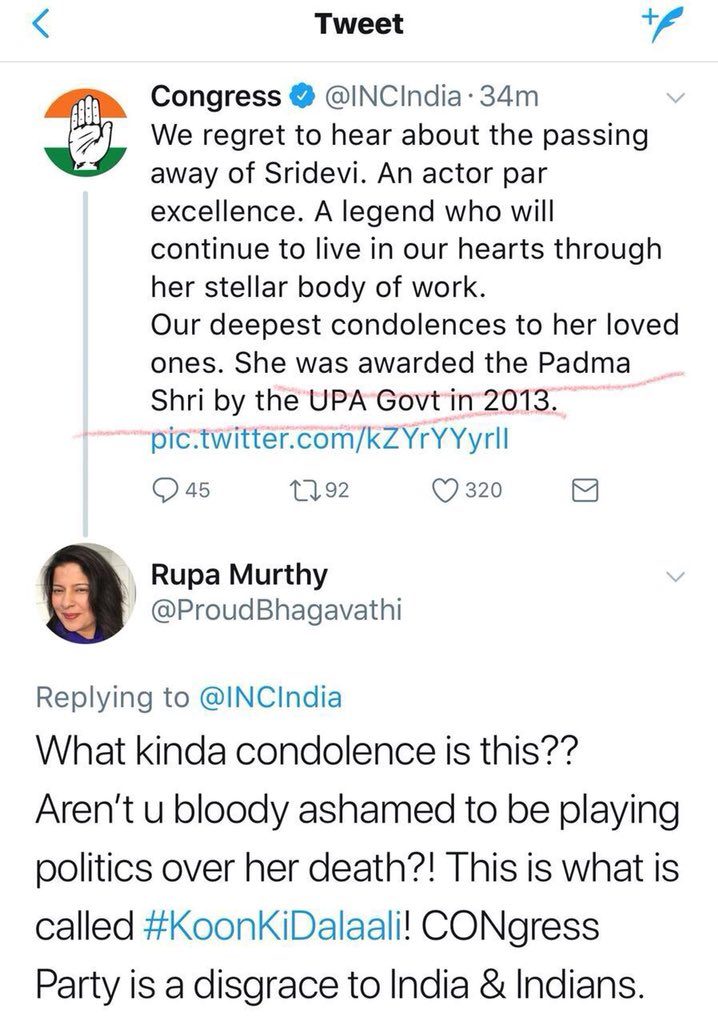The height and width of the screenshot is (1024, 718).
Task: Share Congress tweet via envelope icon
Action: (x=585, y=490)
